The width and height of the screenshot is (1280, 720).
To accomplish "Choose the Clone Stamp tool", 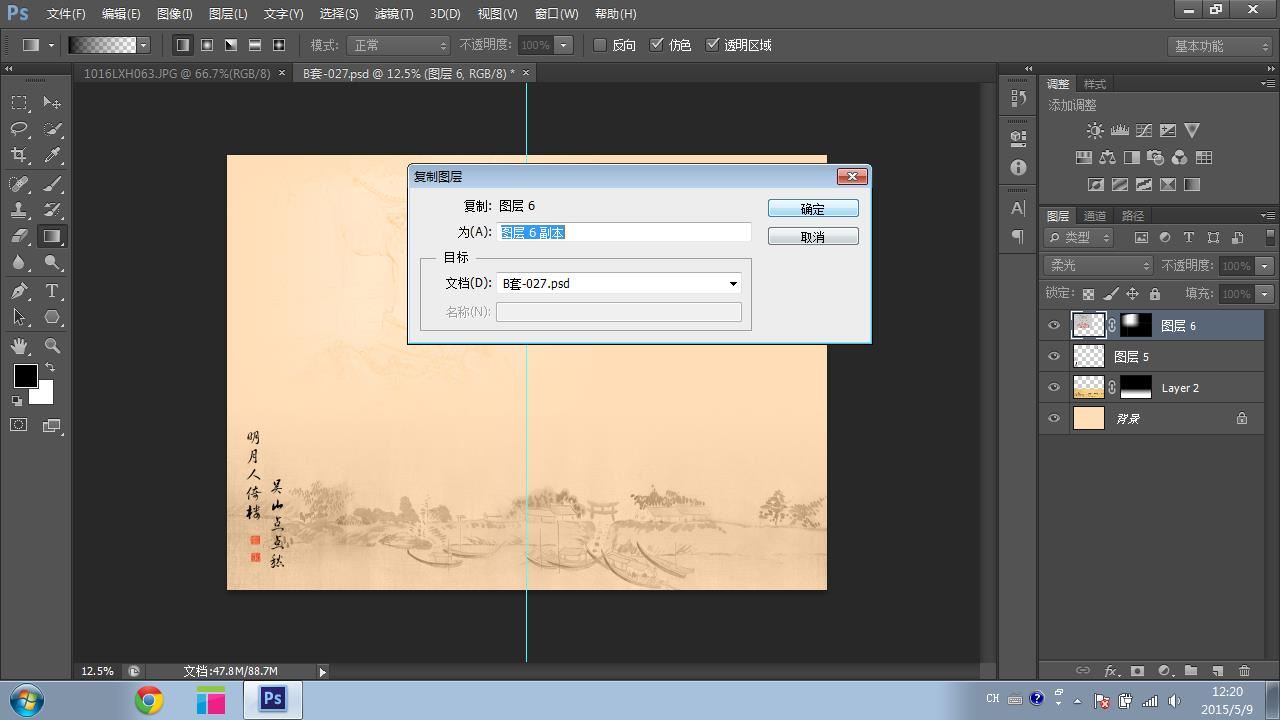I will (x=19, y=210).
